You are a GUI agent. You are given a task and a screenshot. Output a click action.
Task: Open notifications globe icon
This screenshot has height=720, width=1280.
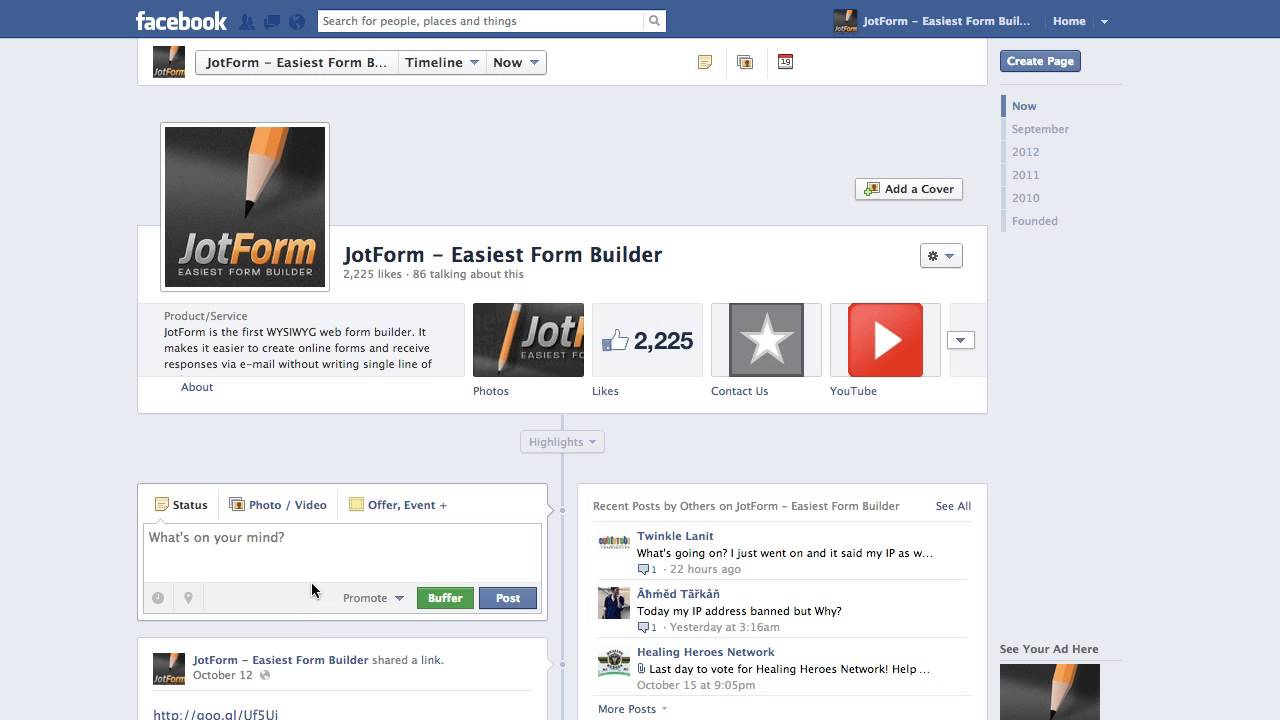(297, 21)
